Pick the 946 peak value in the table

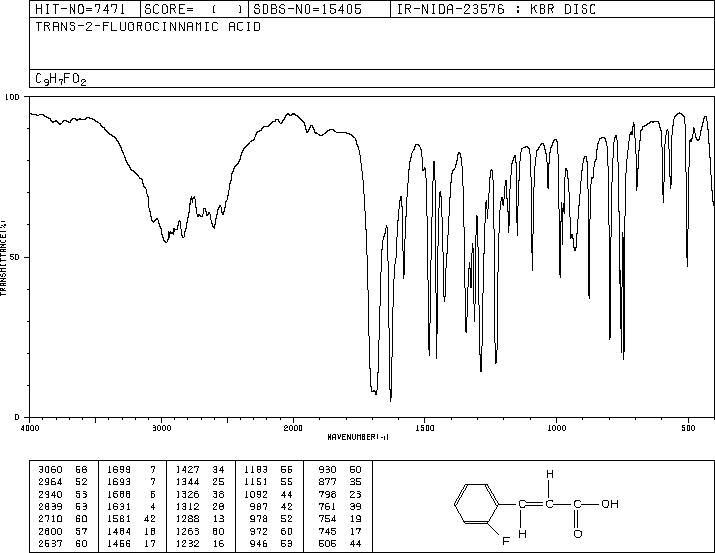(x=259, y=543)
